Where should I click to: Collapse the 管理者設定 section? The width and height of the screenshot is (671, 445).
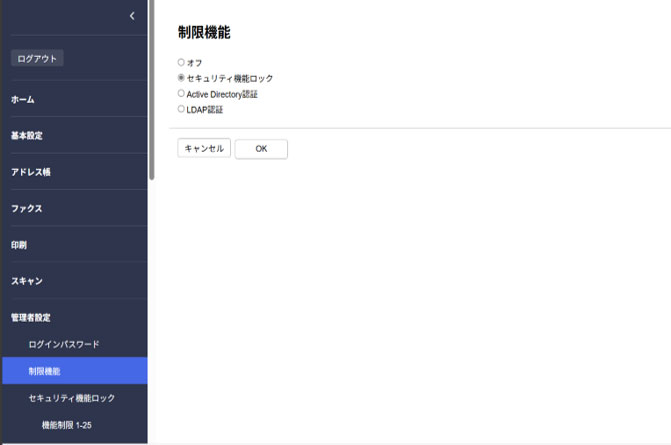coord(30,318)
